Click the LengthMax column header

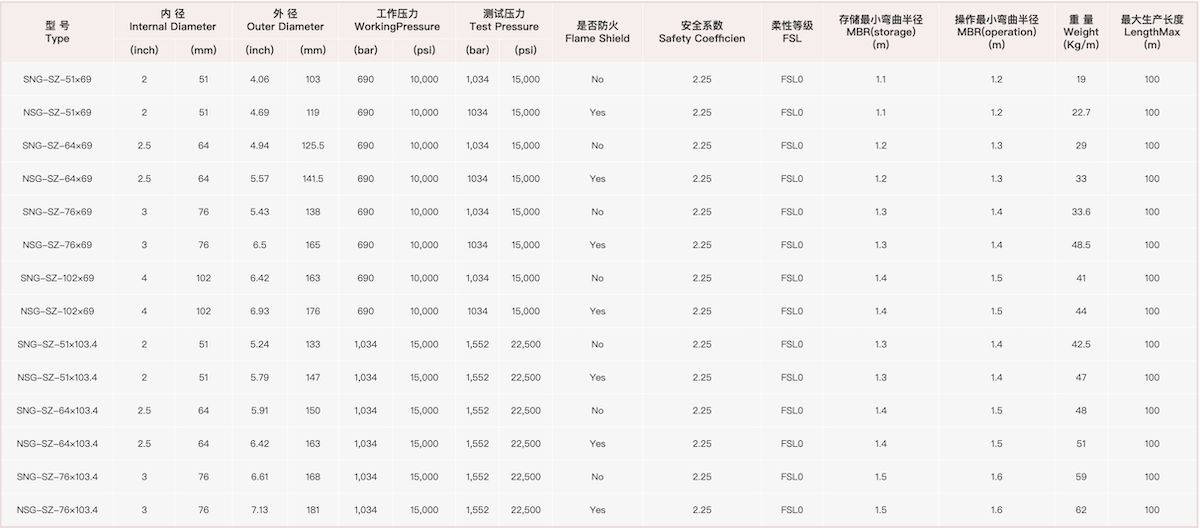point(1153,31)
